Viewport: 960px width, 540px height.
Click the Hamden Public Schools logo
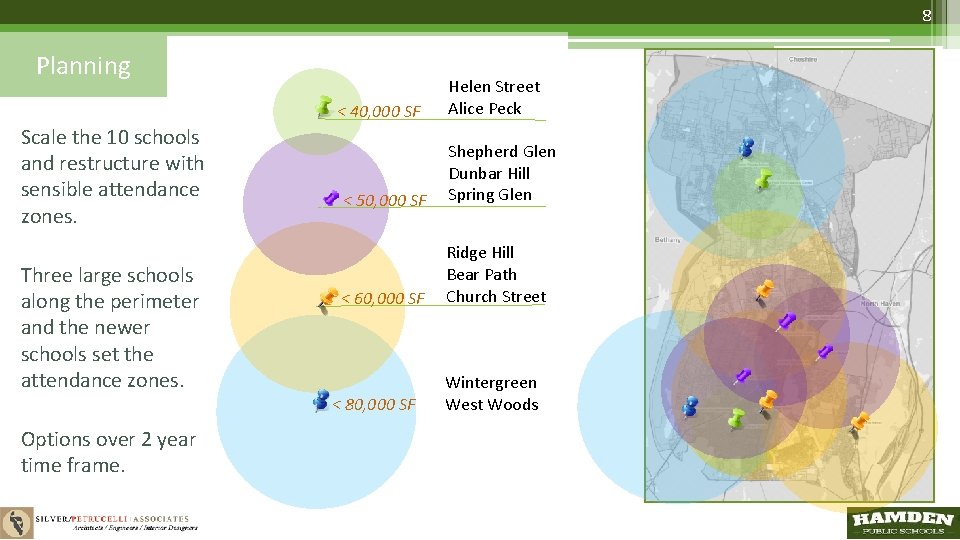pyautogui.click(x=903, y=523)
